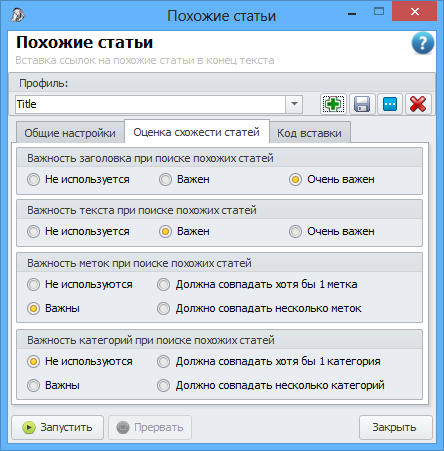Click the Title profile combo box field
Image resolution: width=444 pixels, height=451 pixels.
point(159,104)
